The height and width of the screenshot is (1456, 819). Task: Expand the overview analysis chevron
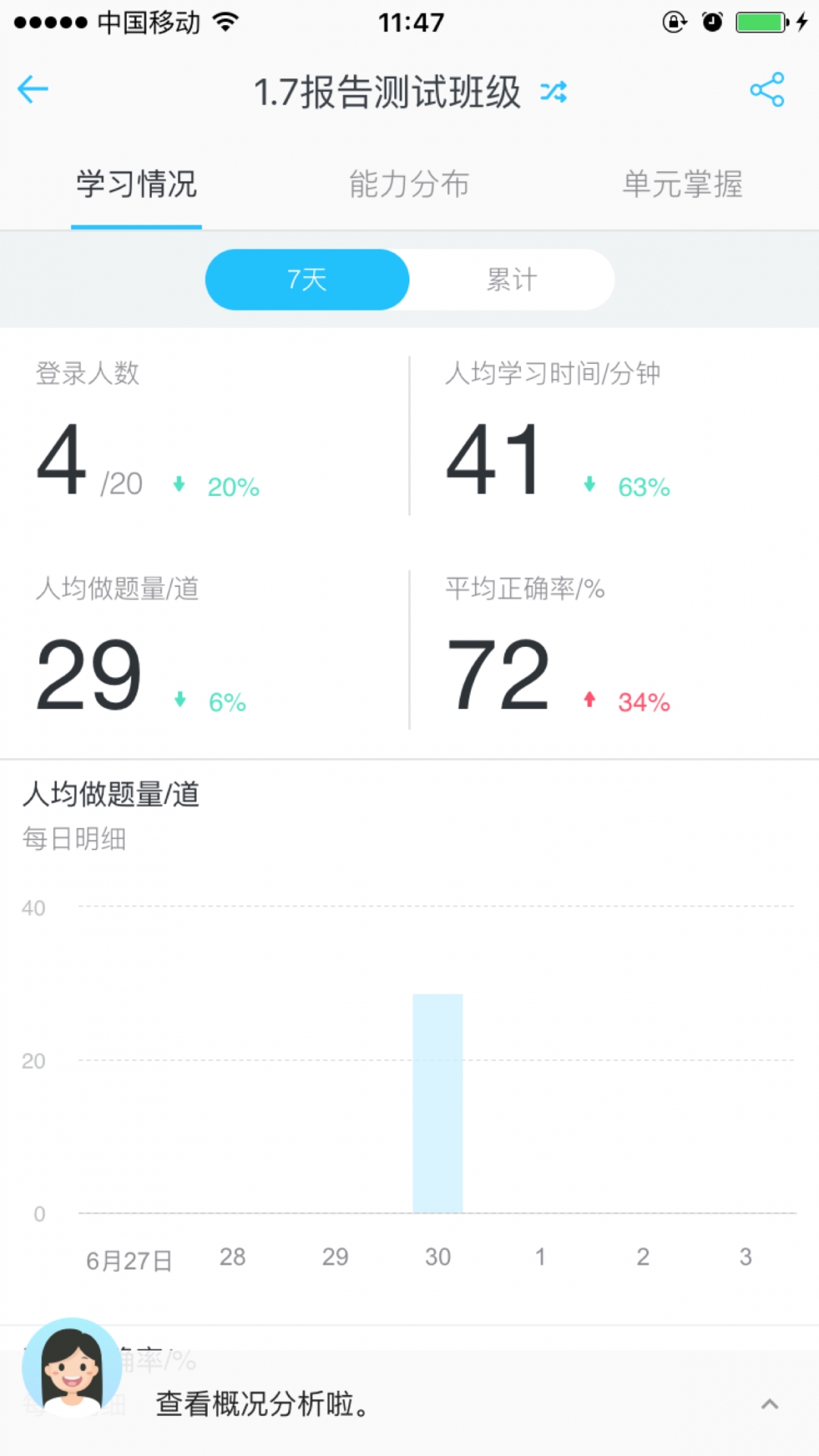tap(770, 1404)
